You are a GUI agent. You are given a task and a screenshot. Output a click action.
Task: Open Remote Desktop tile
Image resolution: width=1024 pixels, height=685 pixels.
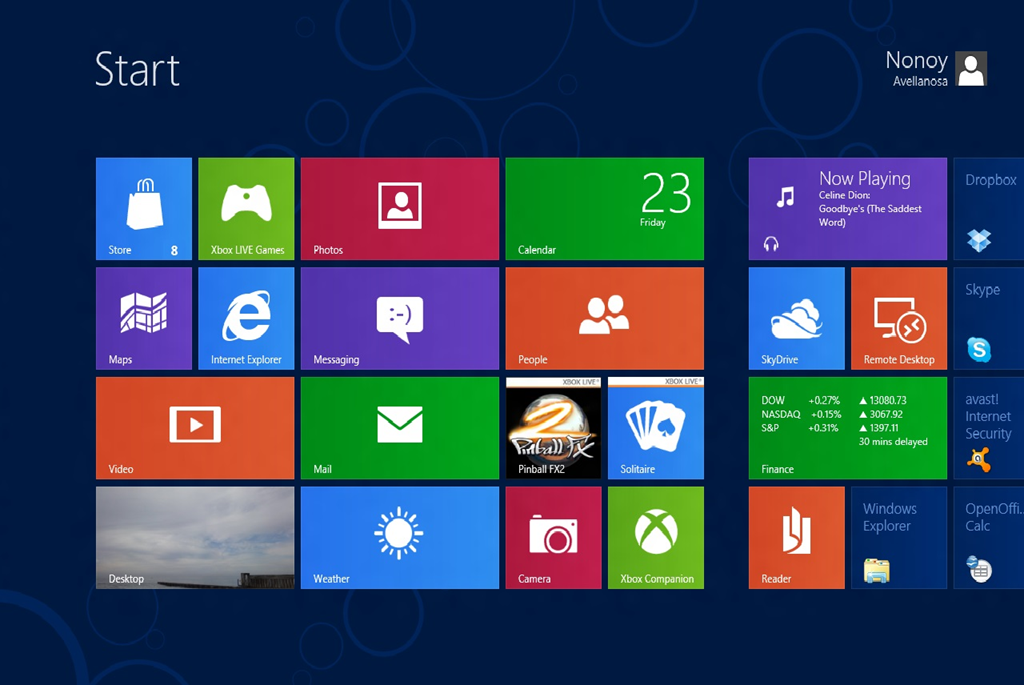tap(898, 318)
